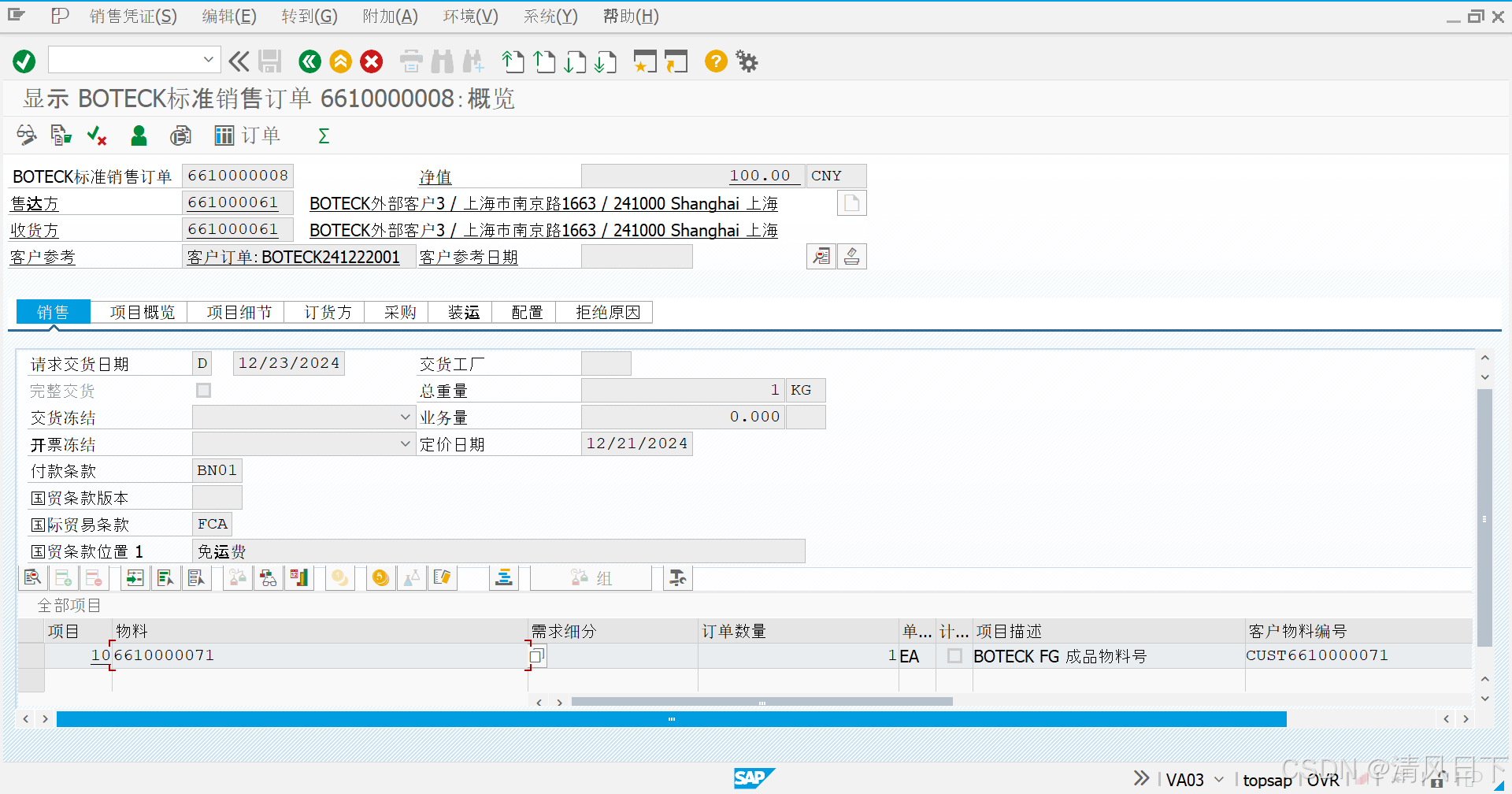Expand the 交货冻结 dropdown

[x=405, y=417]
